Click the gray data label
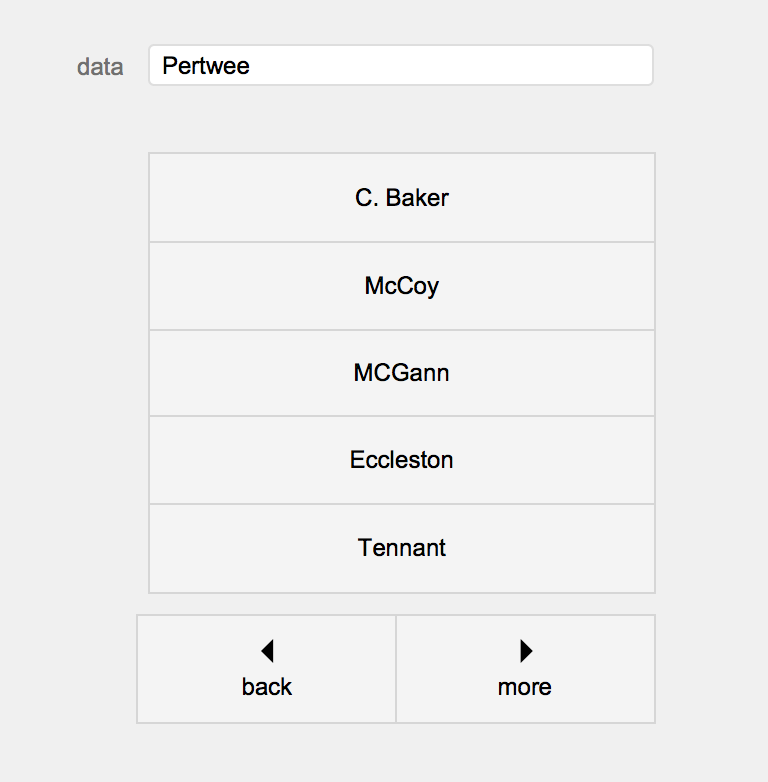768x782 pixels. pos(100,67)
